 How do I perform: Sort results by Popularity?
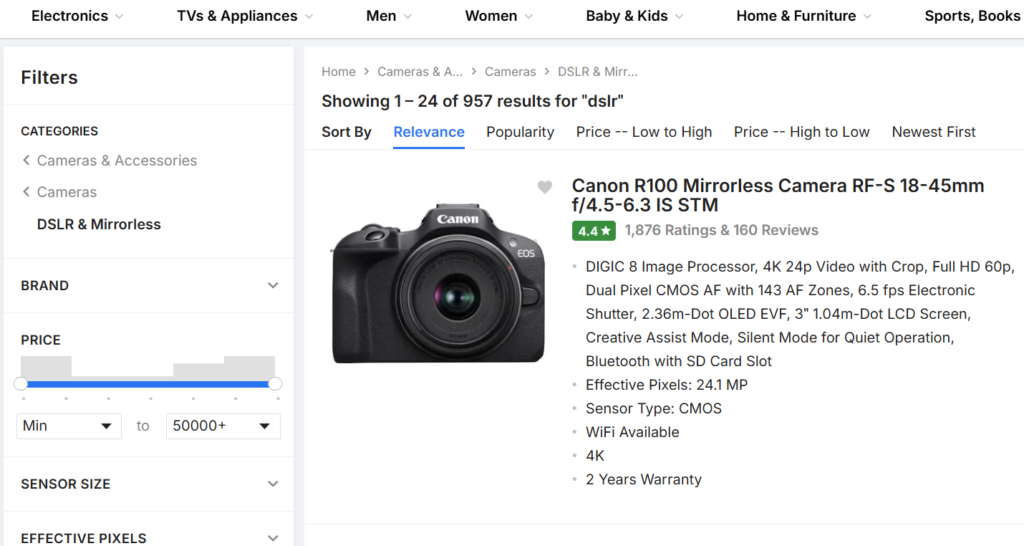(520, 132)
